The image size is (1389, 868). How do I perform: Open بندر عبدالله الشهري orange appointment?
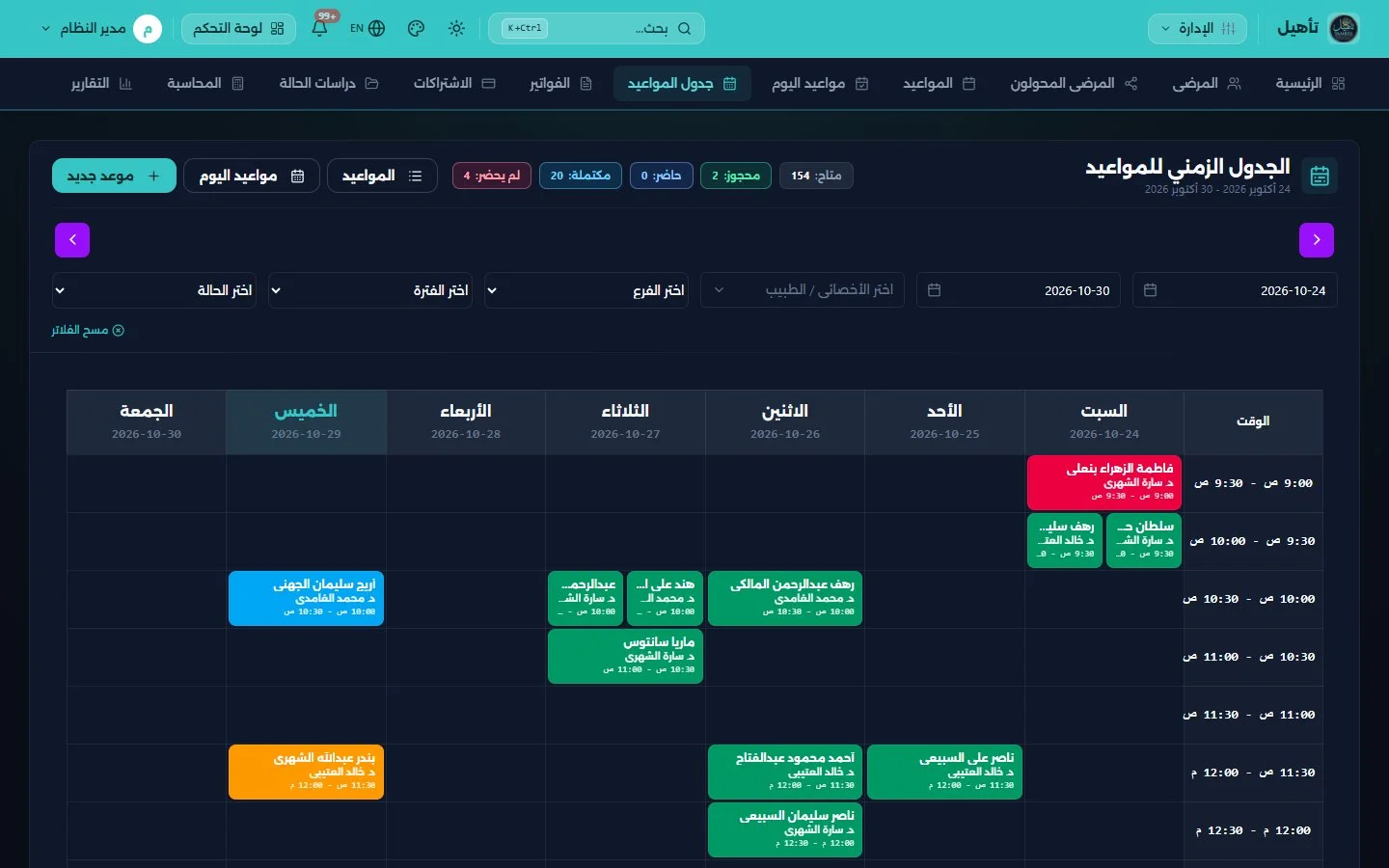[306, 772]
